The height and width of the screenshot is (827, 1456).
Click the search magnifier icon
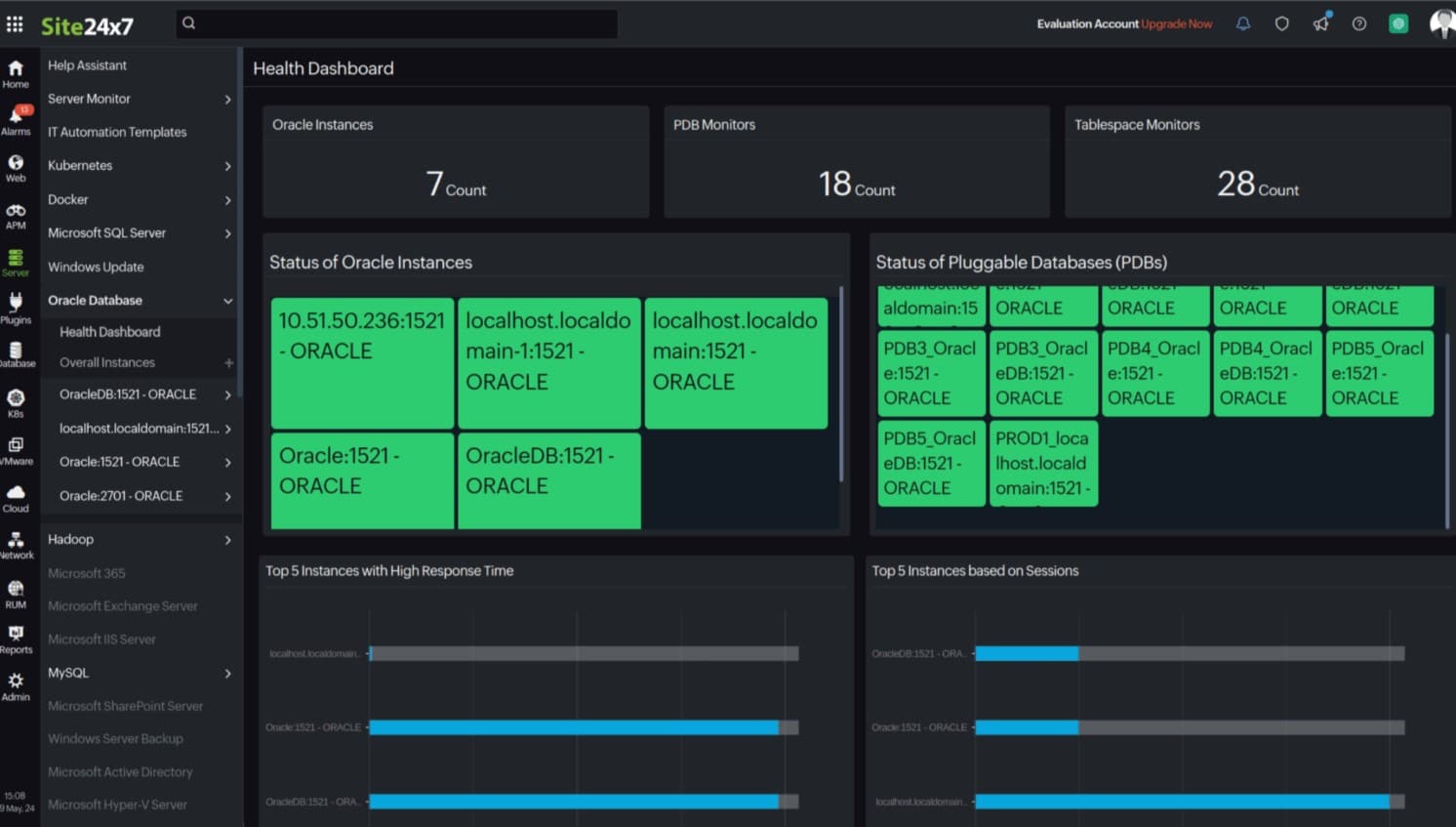(189, 23)
